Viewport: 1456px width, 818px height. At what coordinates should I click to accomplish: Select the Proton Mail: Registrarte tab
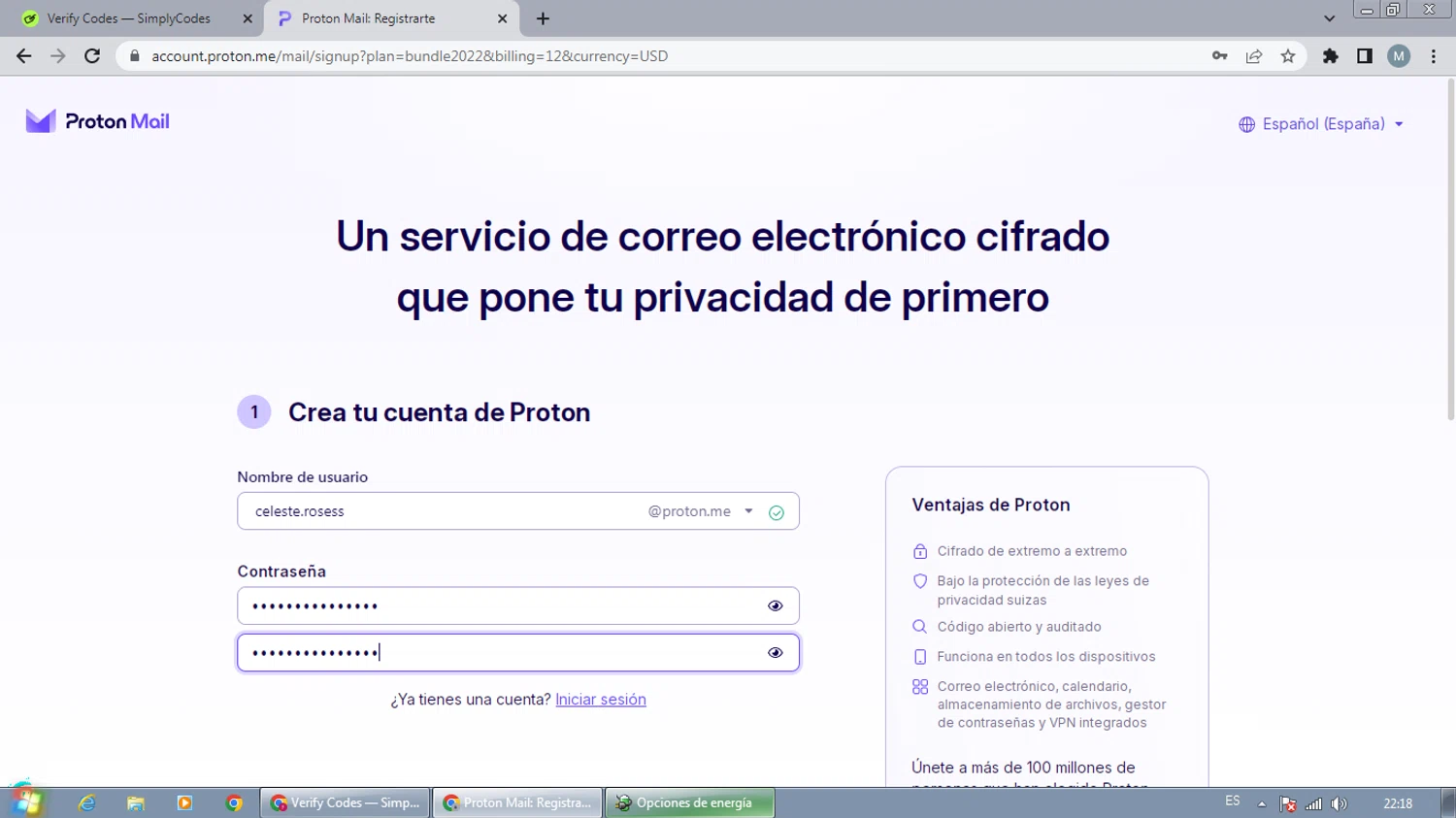point(392,18)
